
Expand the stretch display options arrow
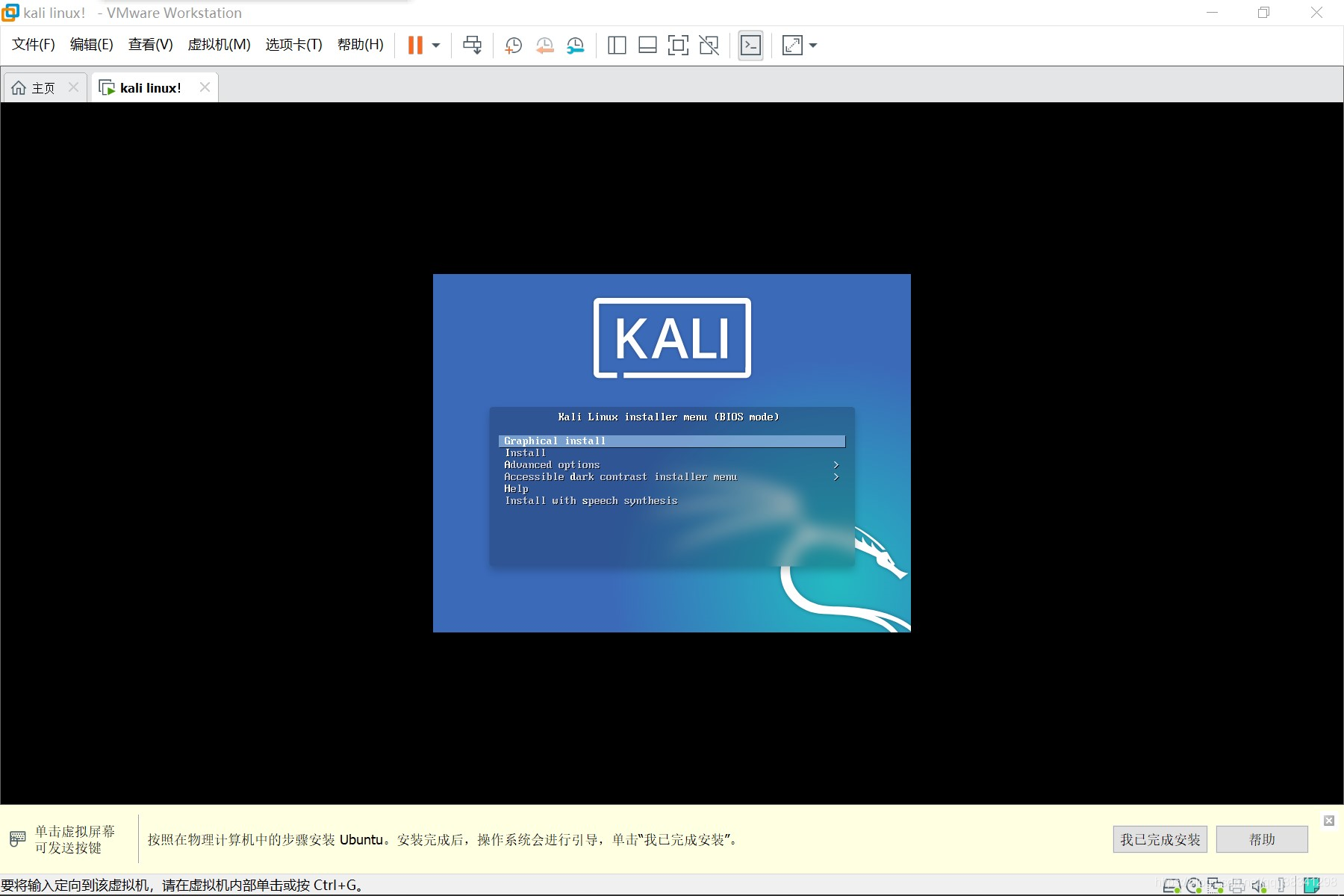[813, 46]
